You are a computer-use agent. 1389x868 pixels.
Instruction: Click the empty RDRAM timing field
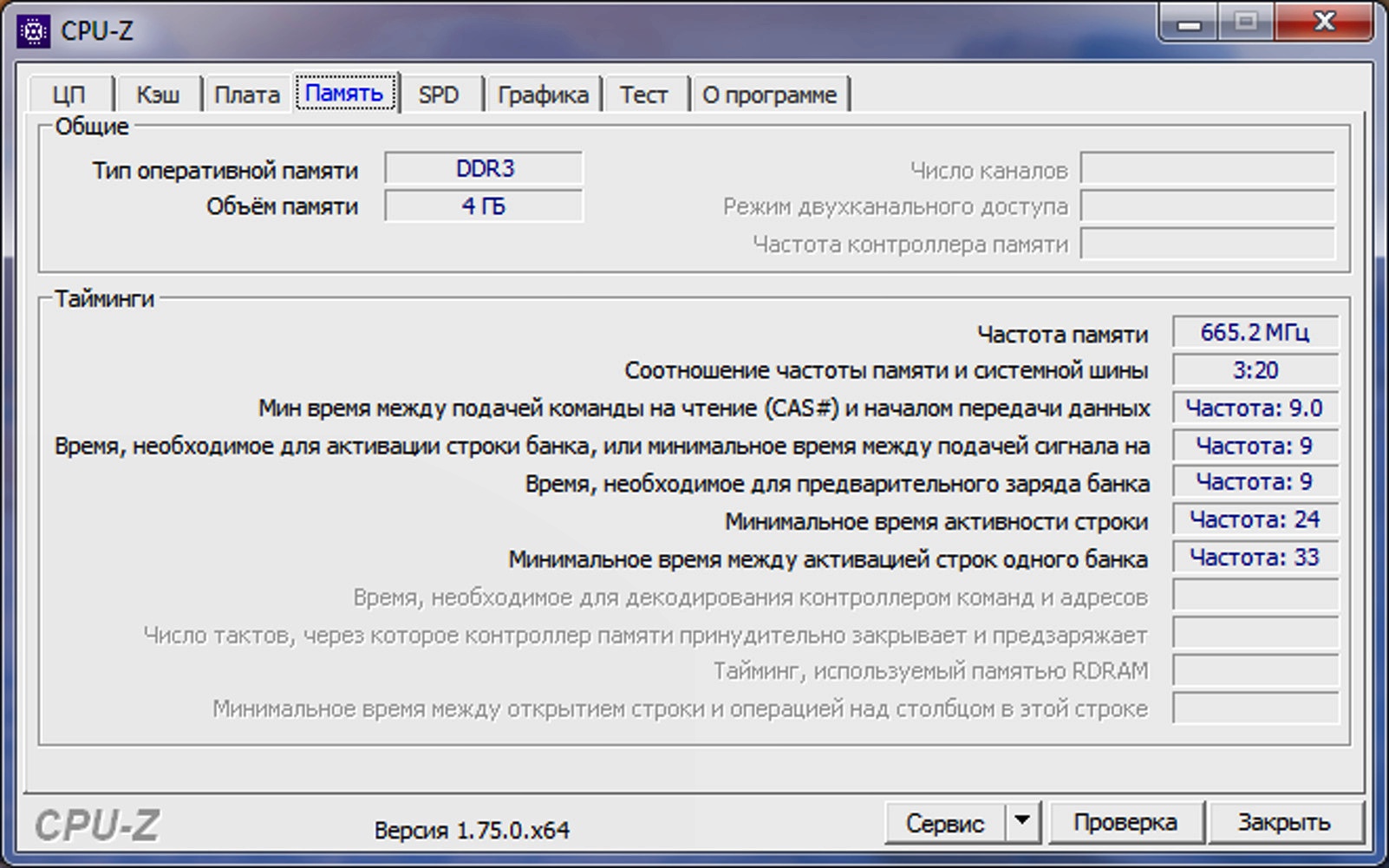click(x=1255, y=670)
